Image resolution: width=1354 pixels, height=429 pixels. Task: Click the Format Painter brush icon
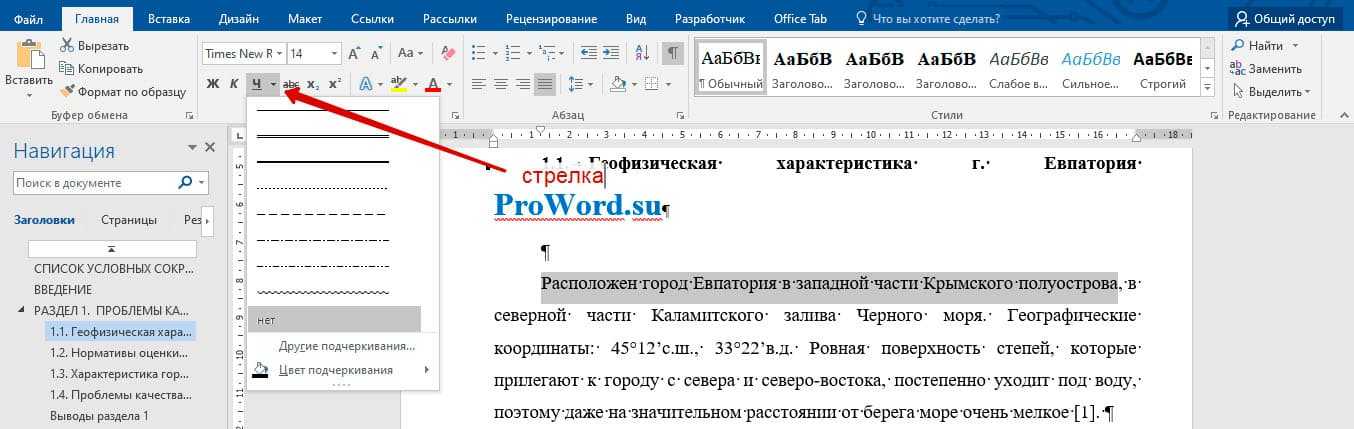69,91
